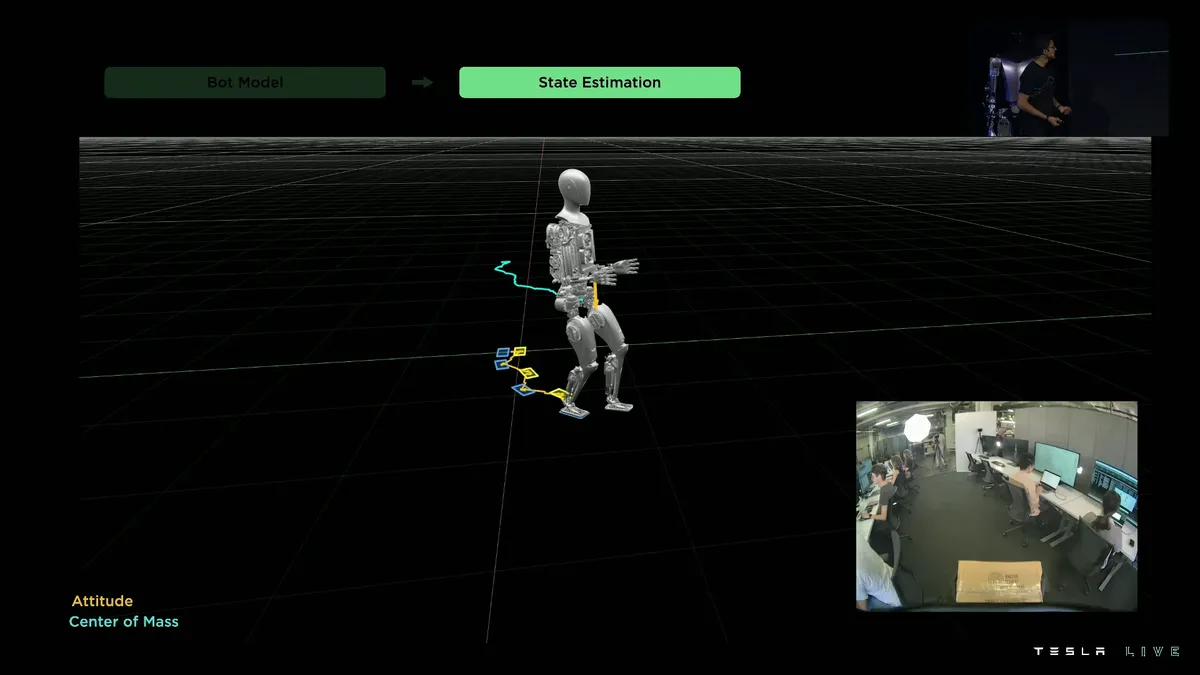Click the robot's rear foot on blue marker
1200x675 pixels.
(573, 409)
